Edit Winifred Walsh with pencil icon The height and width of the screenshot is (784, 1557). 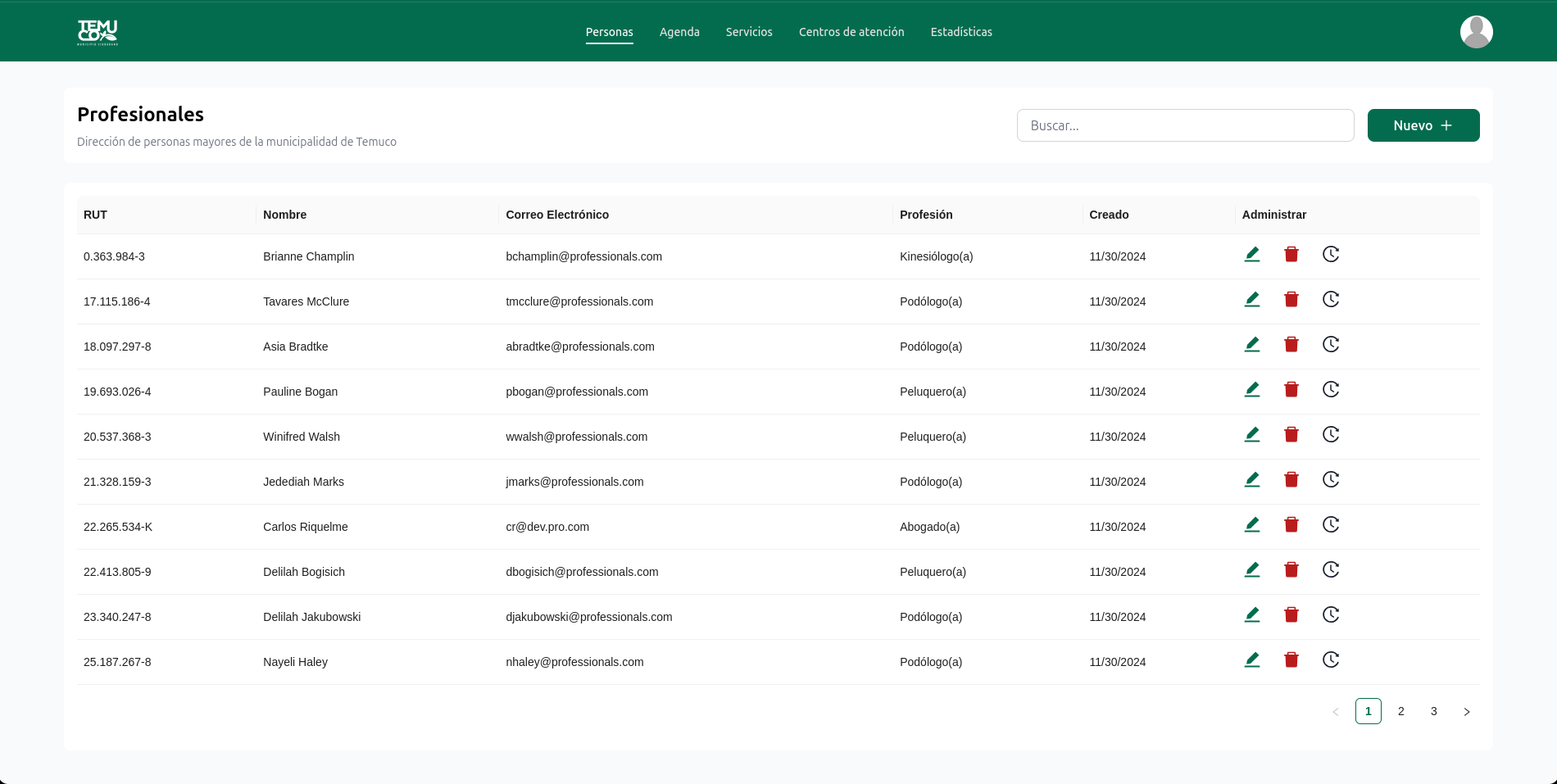tap(1252, 435)
